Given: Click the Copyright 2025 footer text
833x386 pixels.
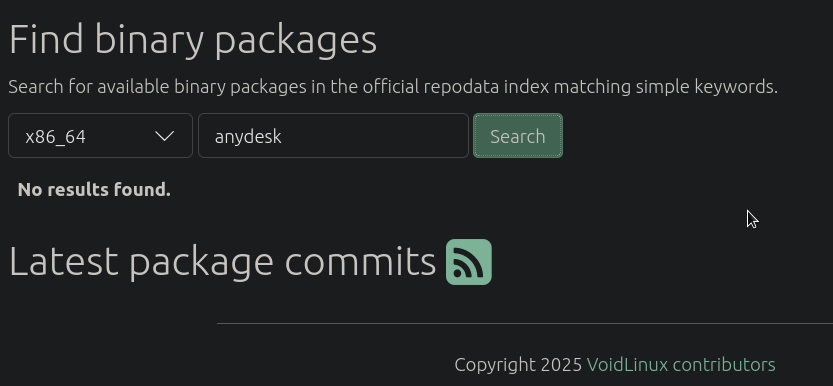Looking at the screenshot, I should pyautogui.click(x=518, y=365).
